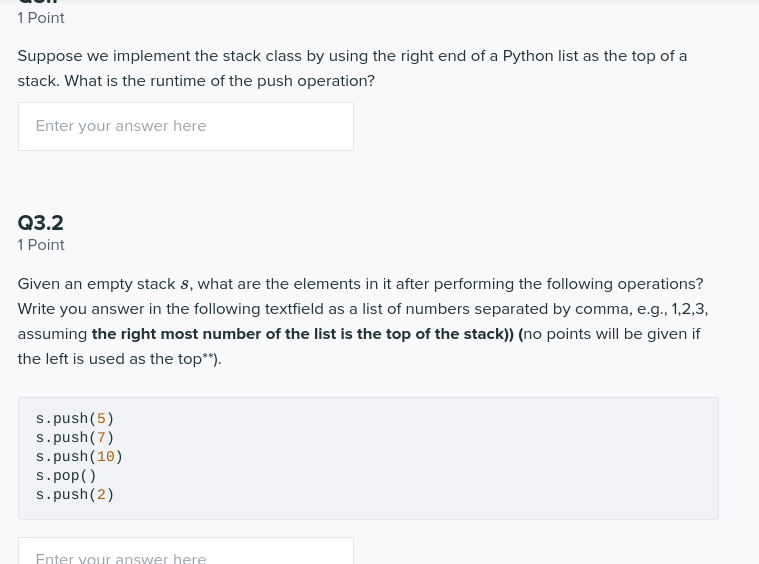Click the Q3.2 question heading
The image size is (759, 564).
tap(41, 223)
